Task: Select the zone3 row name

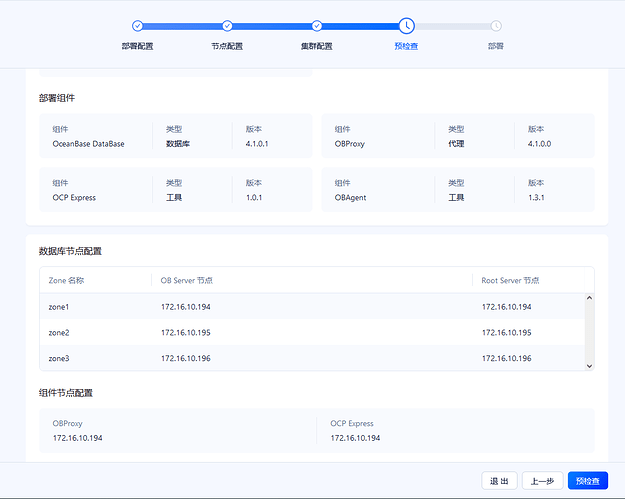Action: 59,359
